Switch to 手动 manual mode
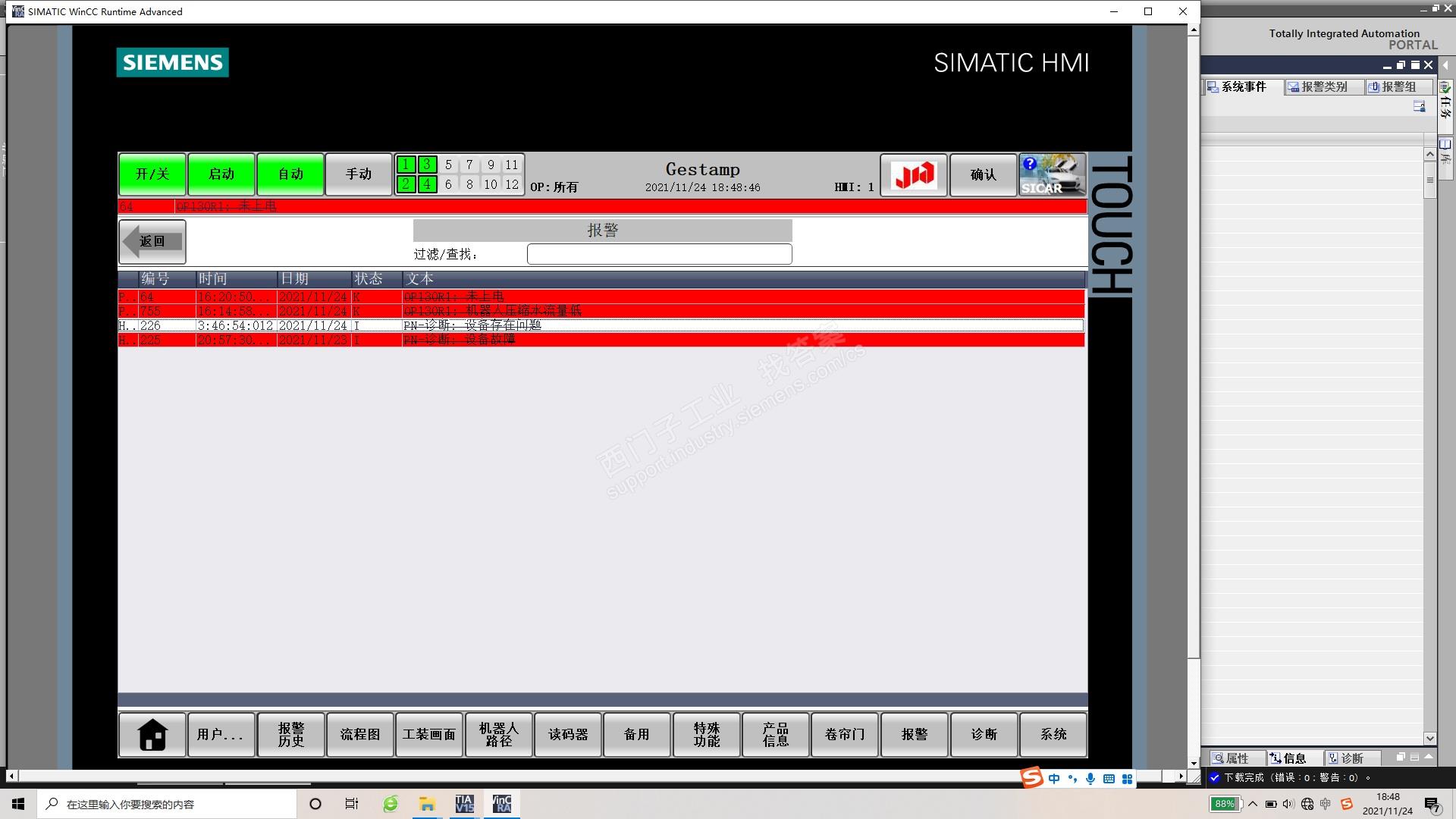The image size is (1456, 819). point(359,174)
